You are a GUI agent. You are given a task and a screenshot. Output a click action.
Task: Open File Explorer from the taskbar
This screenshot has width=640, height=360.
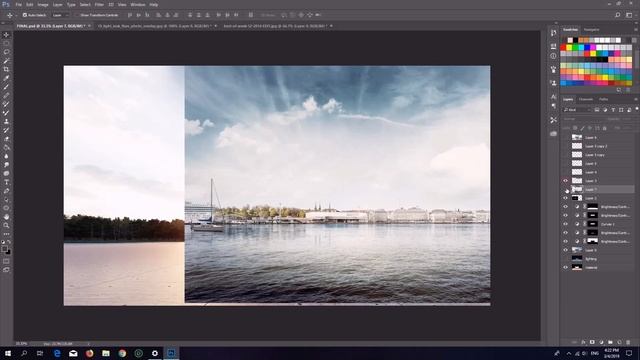point(106,353)
